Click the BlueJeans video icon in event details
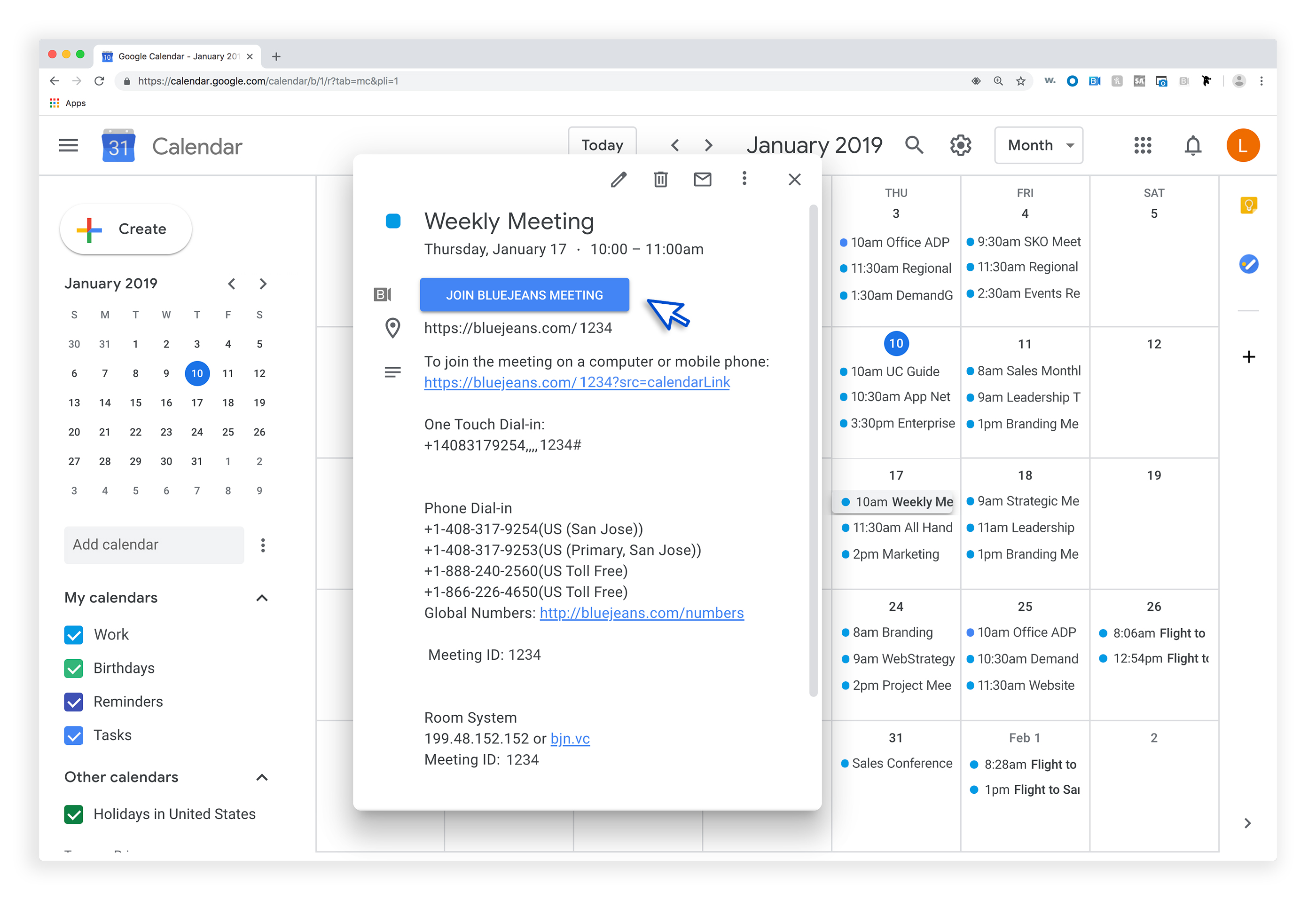This screenshot has height=900, width=1316. point(382,294)
